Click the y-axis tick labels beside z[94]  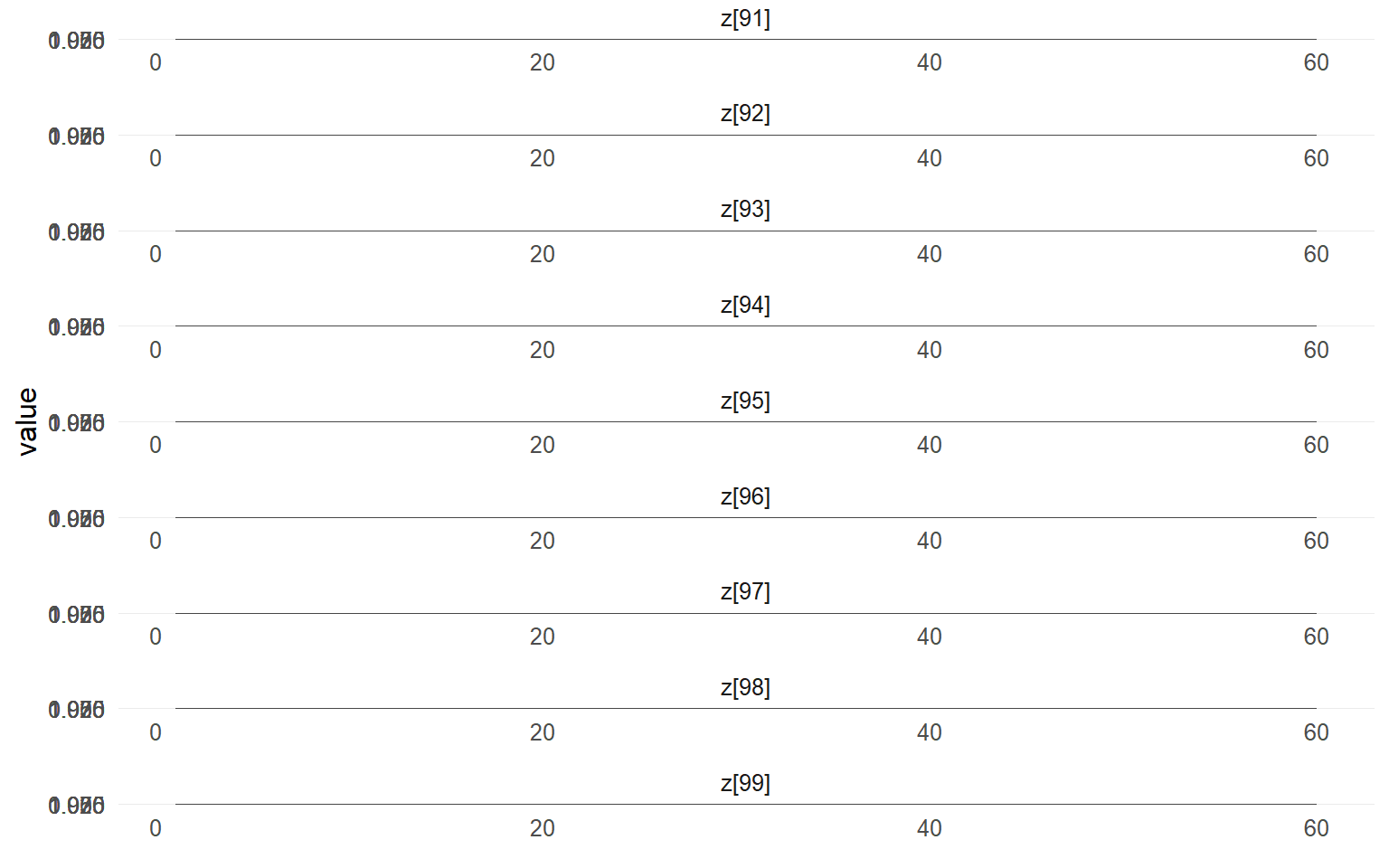77,327
